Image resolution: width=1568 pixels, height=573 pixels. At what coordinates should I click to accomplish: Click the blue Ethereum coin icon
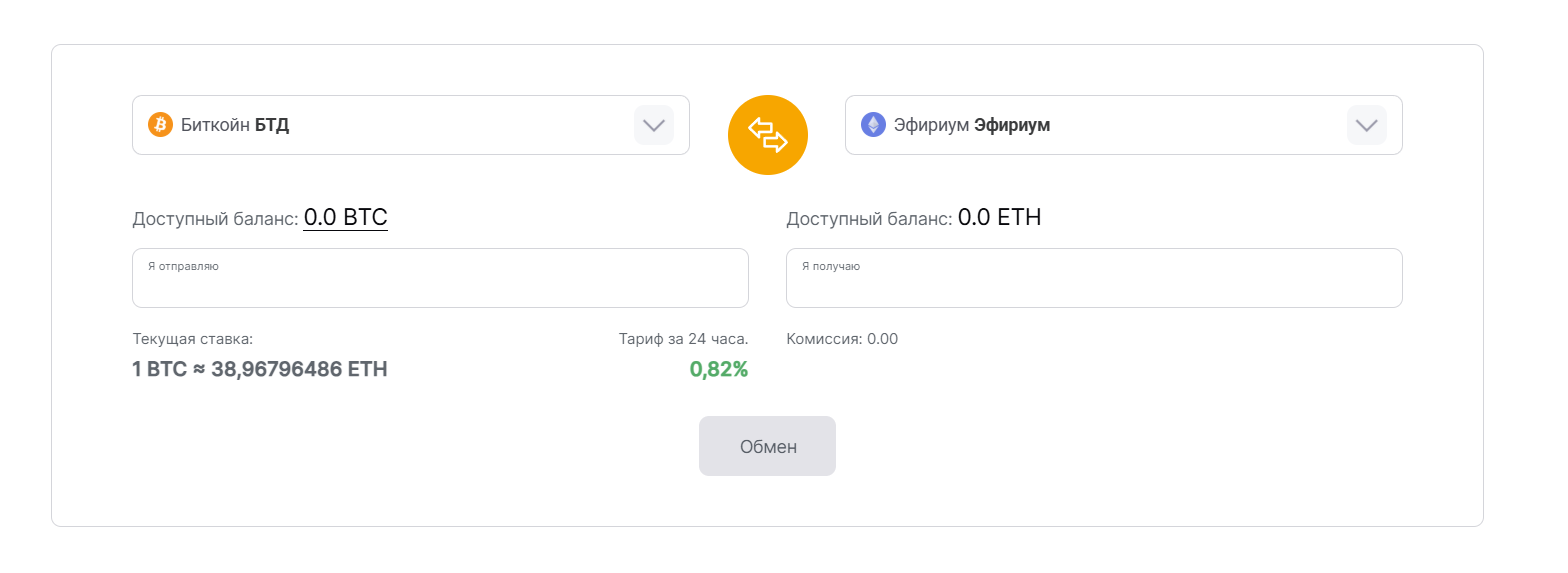(873, 125)
